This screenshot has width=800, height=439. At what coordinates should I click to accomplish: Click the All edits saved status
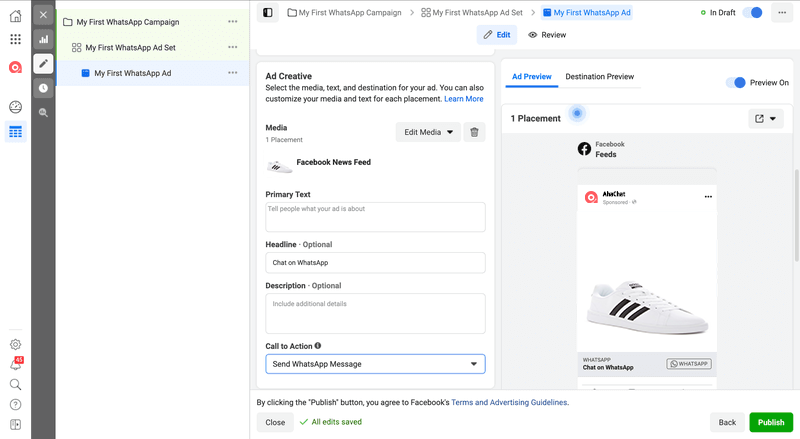click(x=331, y=422)
